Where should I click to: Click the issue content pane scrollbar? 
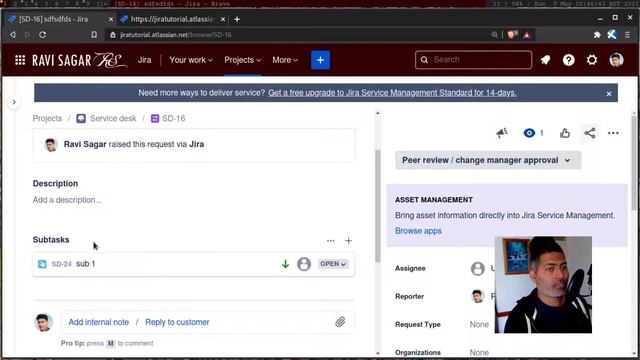pyautogui.click(x=378, y=206)
